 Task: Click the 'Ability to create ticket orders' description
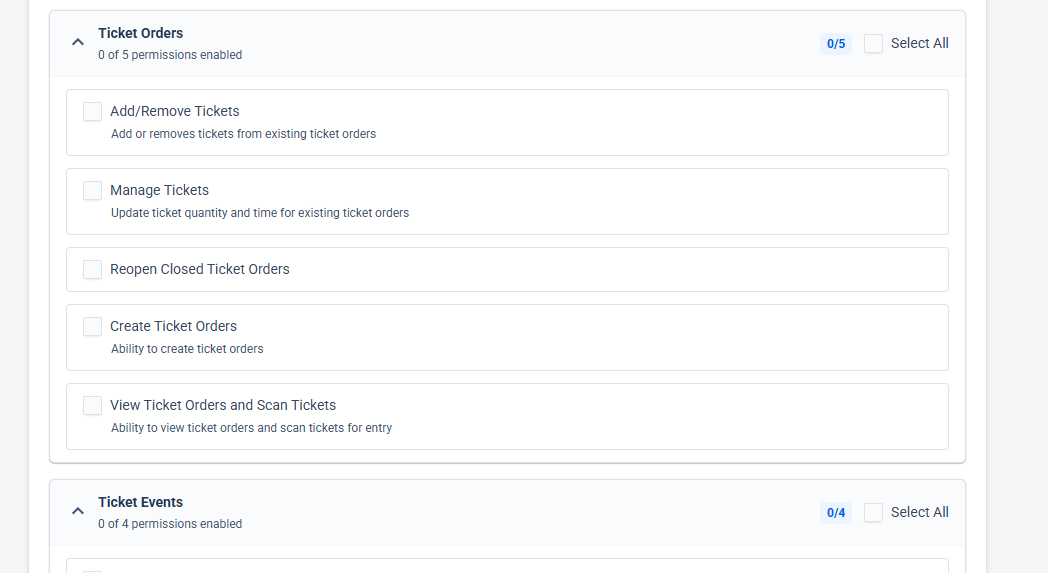pyautogui.click(x=187, y=348)
